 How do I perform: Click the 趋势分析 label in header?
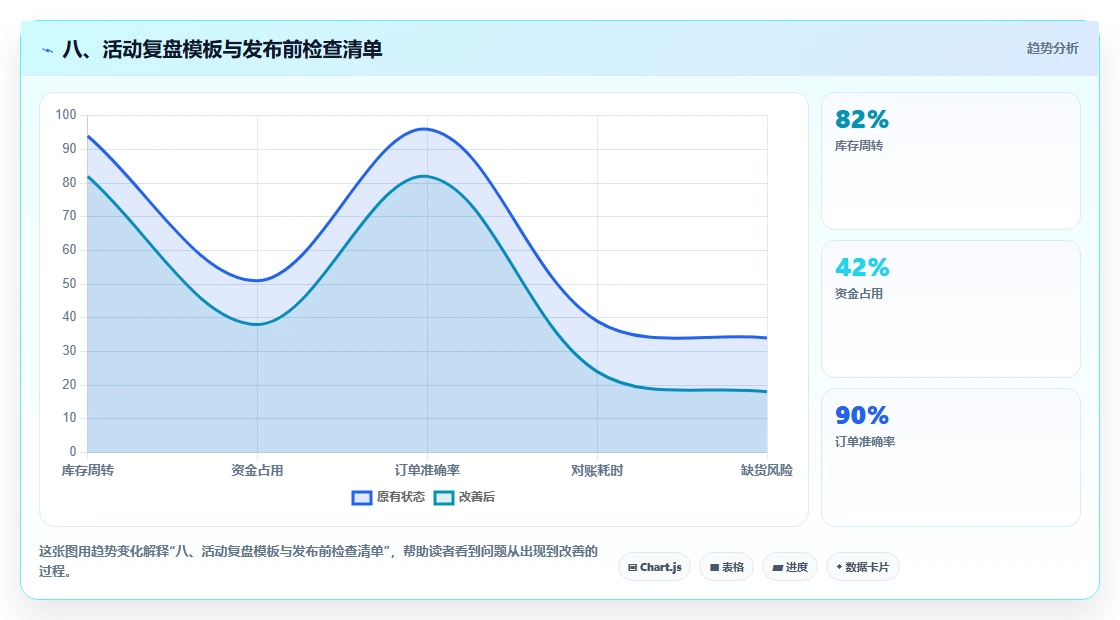click(1052, 49)
